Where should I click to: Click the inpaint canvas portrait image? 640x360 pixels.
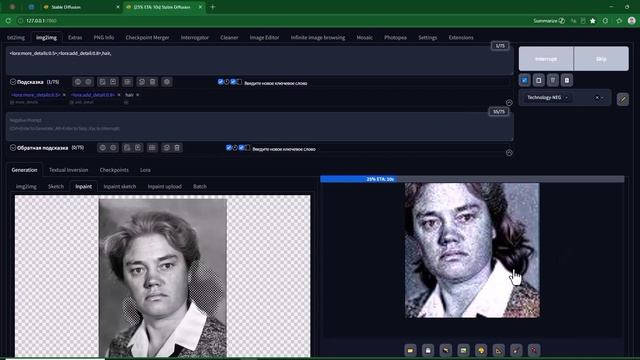[162, 278]
